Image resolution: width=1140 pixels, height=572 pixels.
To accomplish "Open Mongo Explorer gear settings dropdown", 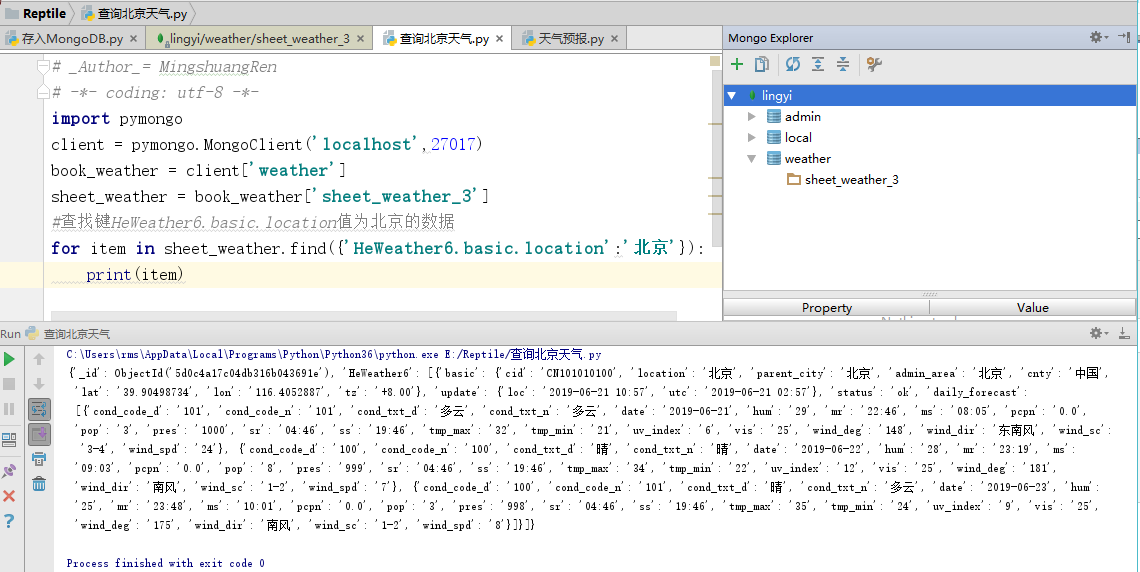I will click(x=1098, y=38).
